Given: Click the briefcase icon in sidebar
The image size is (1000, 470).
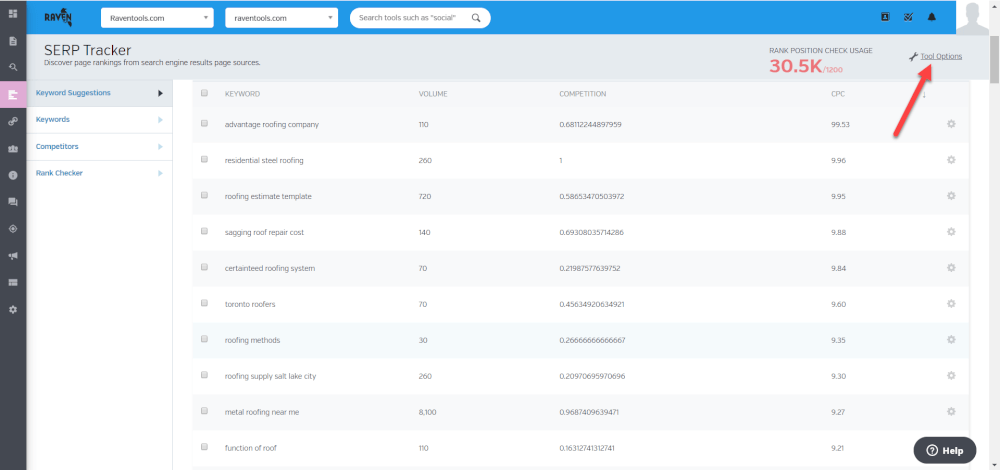Looking at the screenshot, I should (13, 148).
